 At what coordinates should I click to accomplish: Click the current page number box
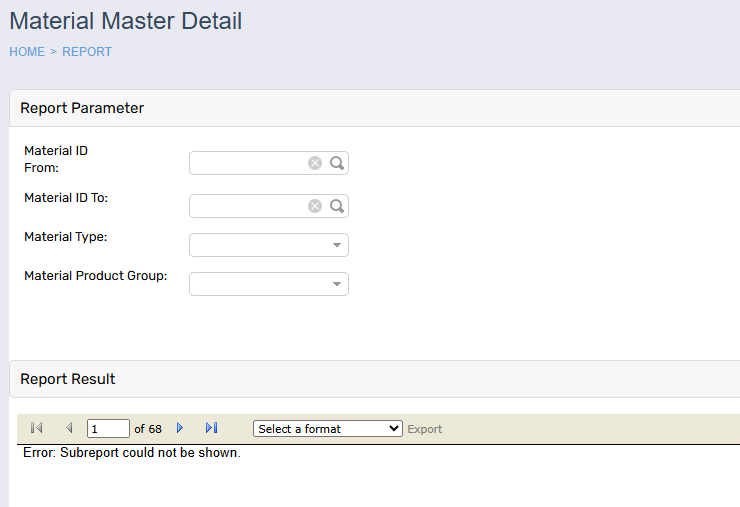[108, 429]
